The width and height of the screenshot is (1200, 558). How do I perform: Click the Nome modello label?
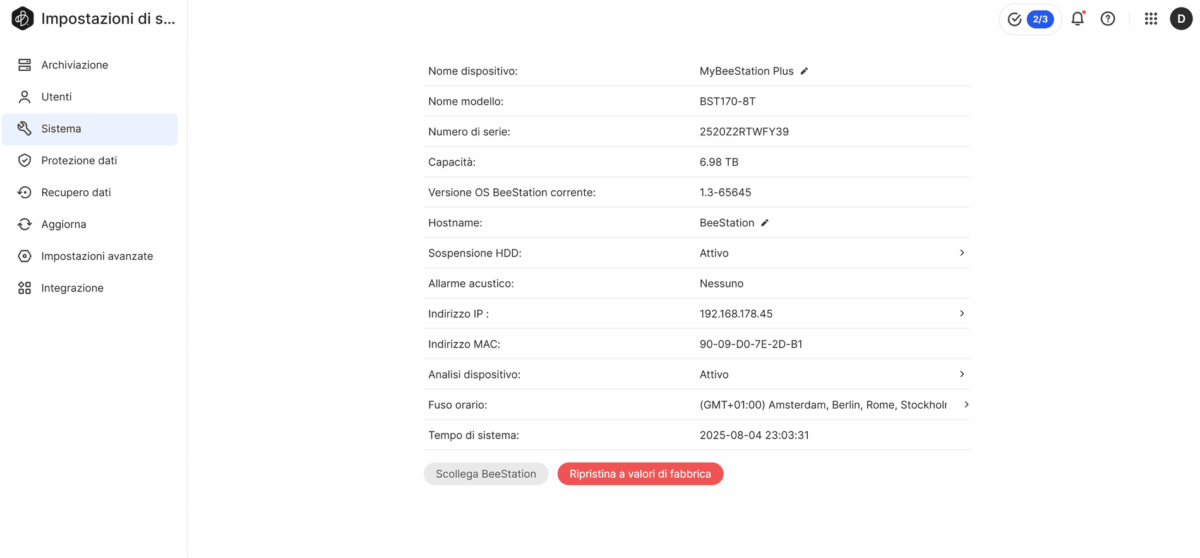[x=466, y=101]
